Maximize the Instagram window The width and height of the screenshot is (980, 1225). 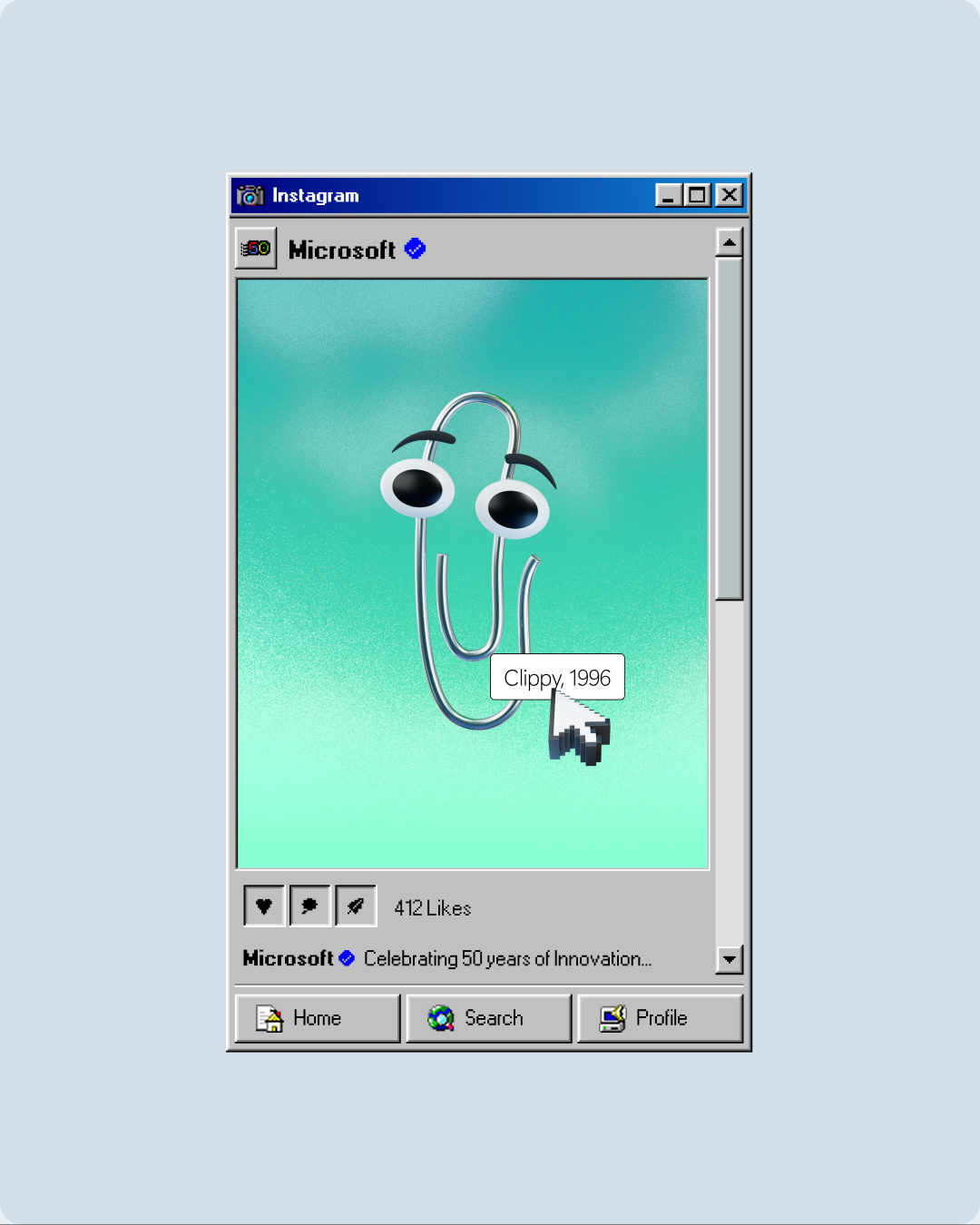click(x=697, y=195)
